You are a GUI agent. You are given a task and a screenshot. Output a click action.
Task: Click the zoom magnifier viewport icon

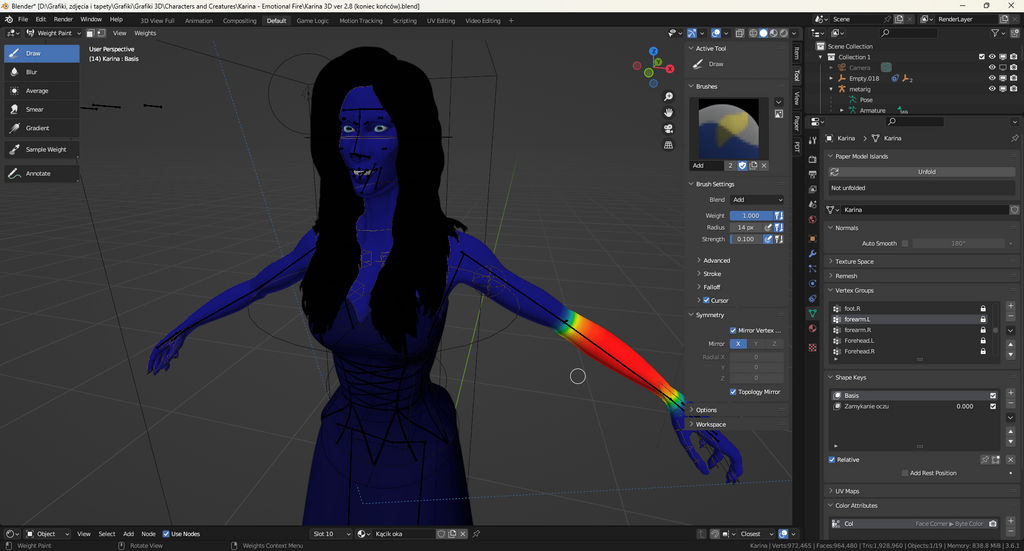click(x=668, y=97)
